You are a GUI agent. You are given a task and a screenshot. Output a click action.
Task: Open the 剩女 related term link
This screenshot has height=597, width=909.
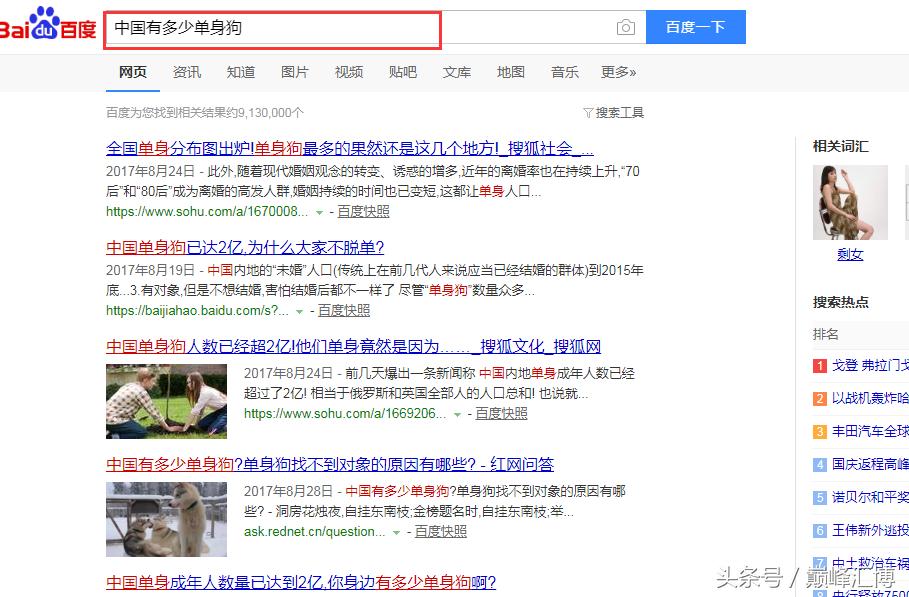(849, 254)
